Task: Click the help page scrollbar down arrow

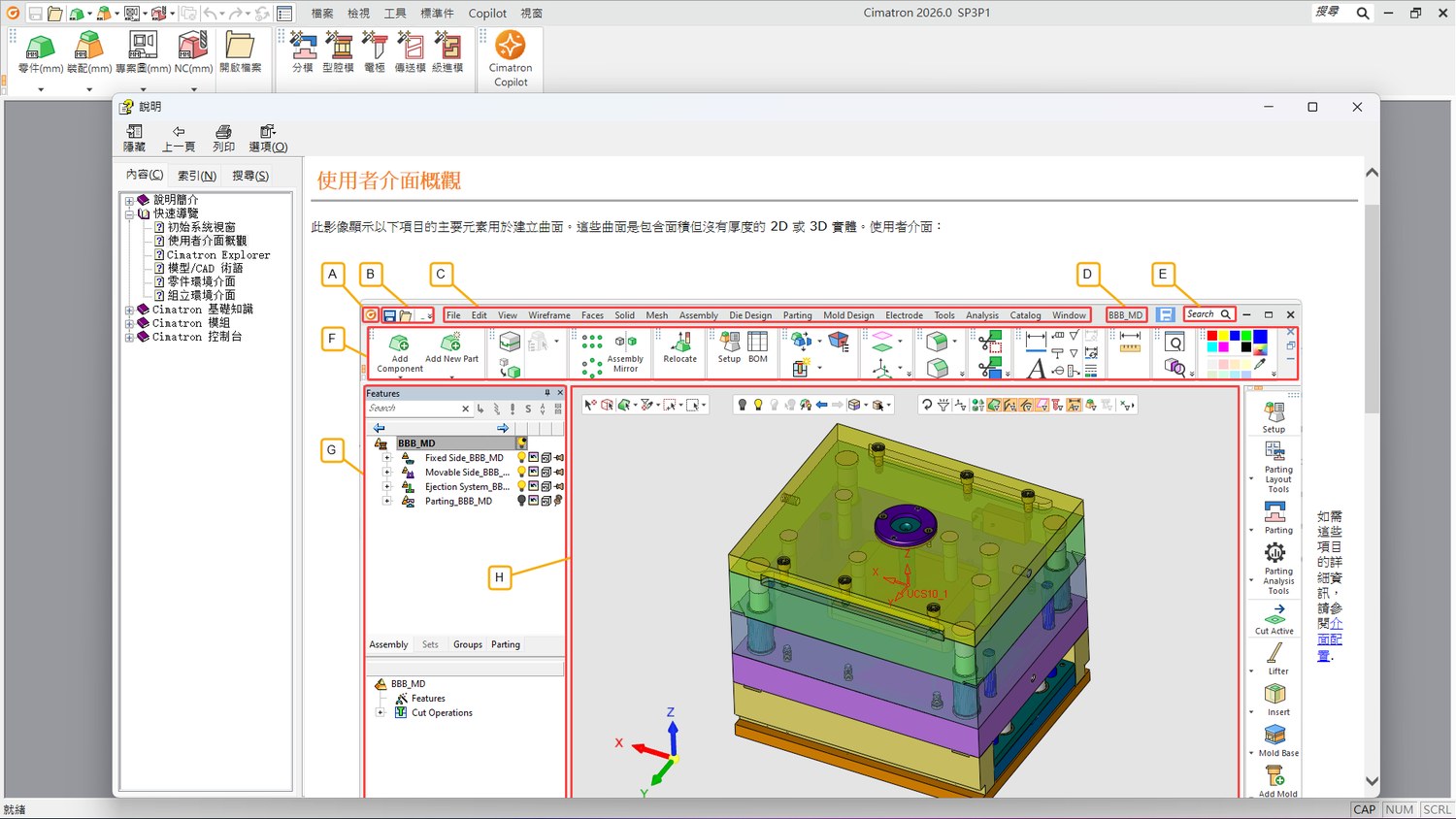Action: pyautogui.click(x=1372, y=781)
